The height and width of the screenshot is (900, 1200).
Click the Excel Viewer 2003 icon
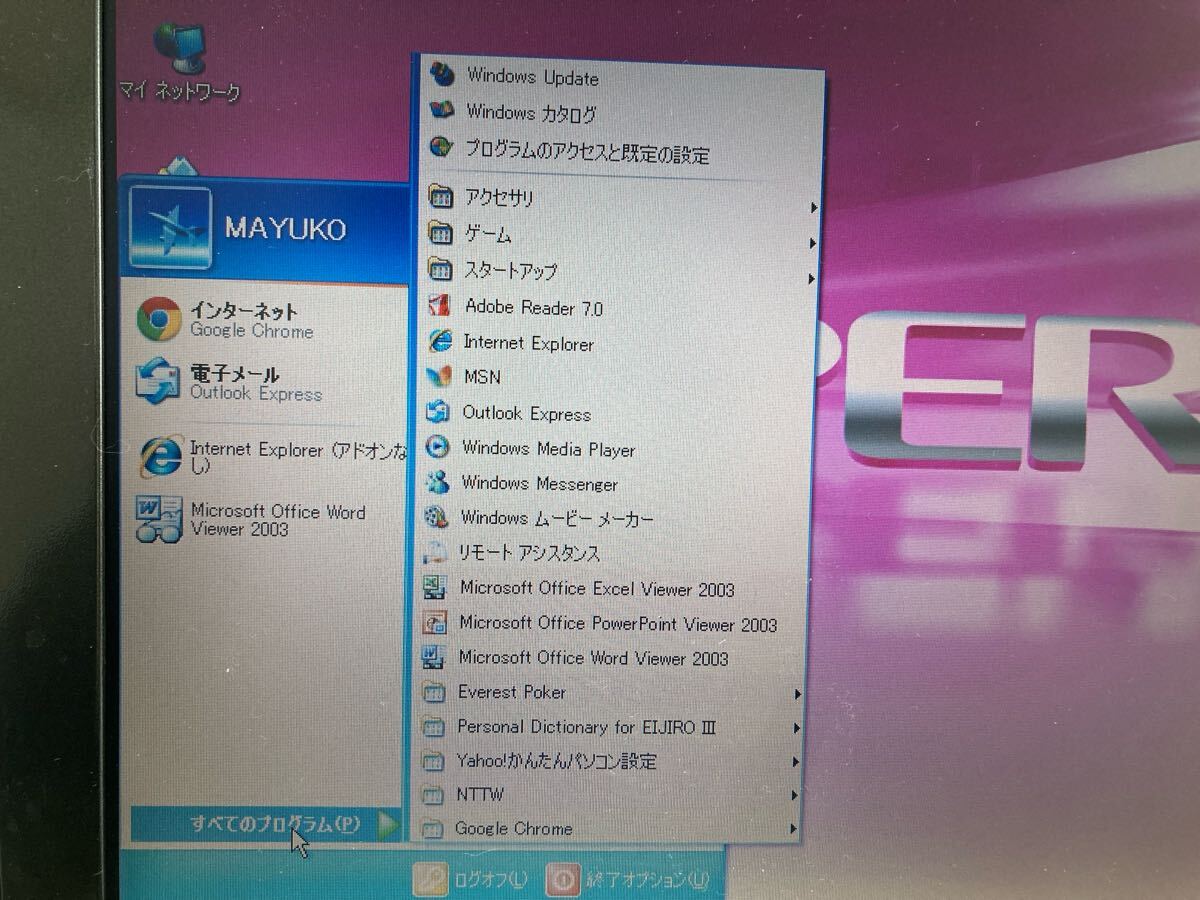click(x=435, y=588)
